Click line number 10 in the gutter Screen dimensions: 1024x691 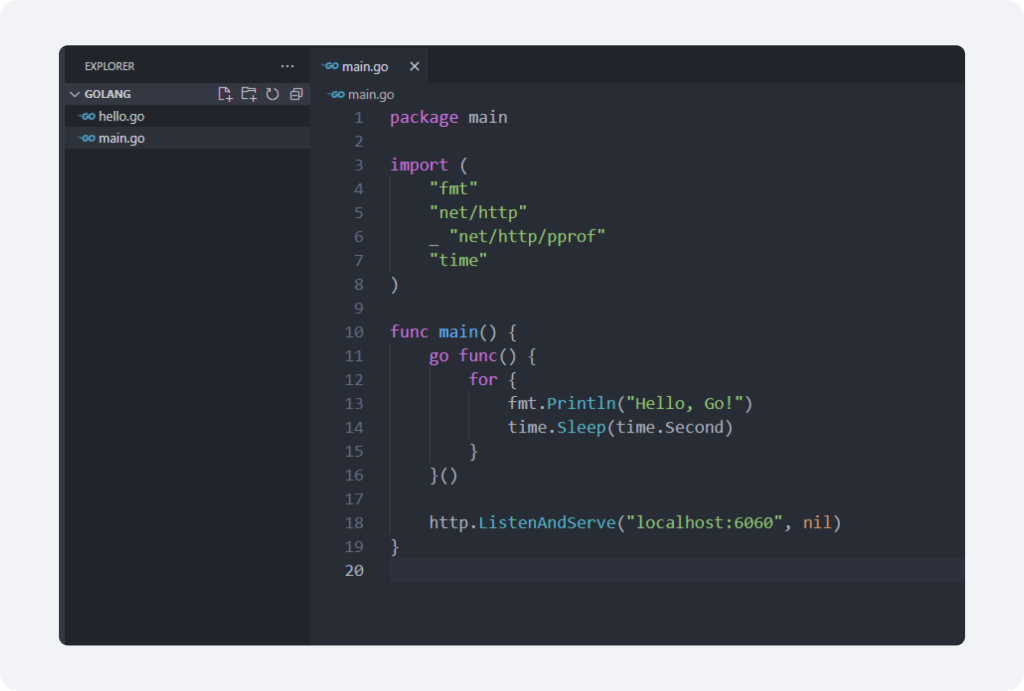pyautogui.click(x=353, y=332)
